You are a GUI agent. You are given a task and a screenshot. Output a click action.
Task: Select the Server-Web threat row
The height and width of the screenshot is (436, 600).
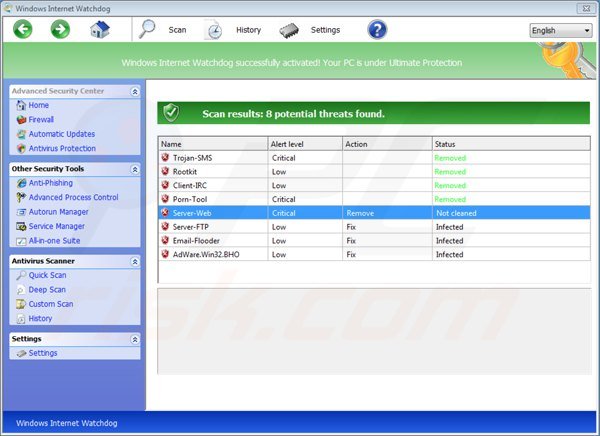(x=374, y=213)
